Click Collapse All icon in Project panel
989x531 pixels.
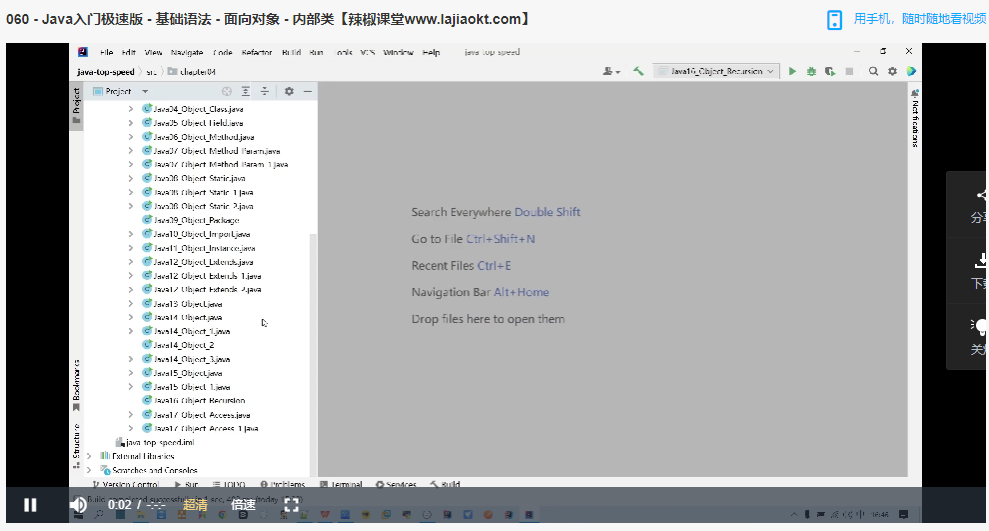coord(265,91)
